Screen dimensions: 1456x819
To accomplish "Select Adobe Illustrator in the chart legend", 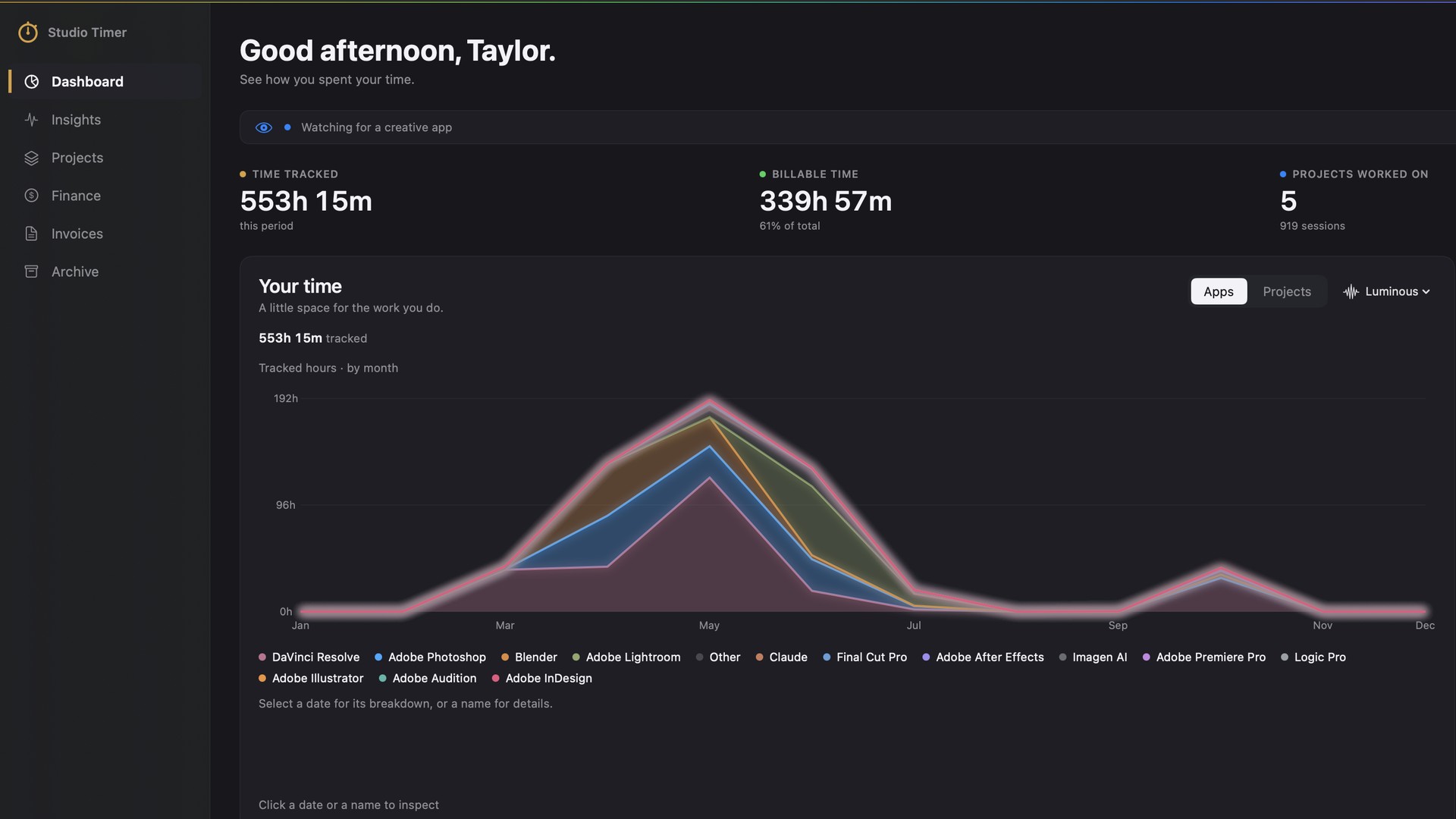I will [x=311, y=679].
